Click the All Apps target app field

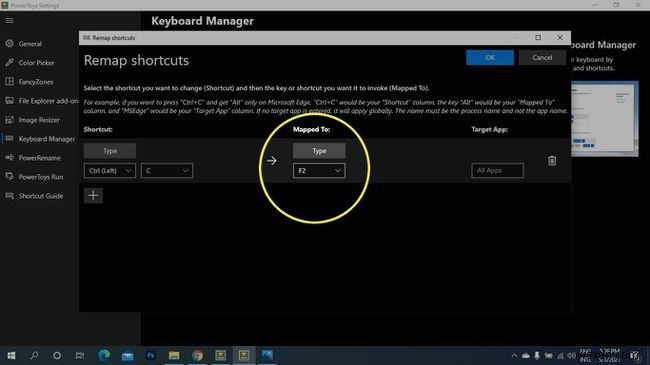coord(497,170)
